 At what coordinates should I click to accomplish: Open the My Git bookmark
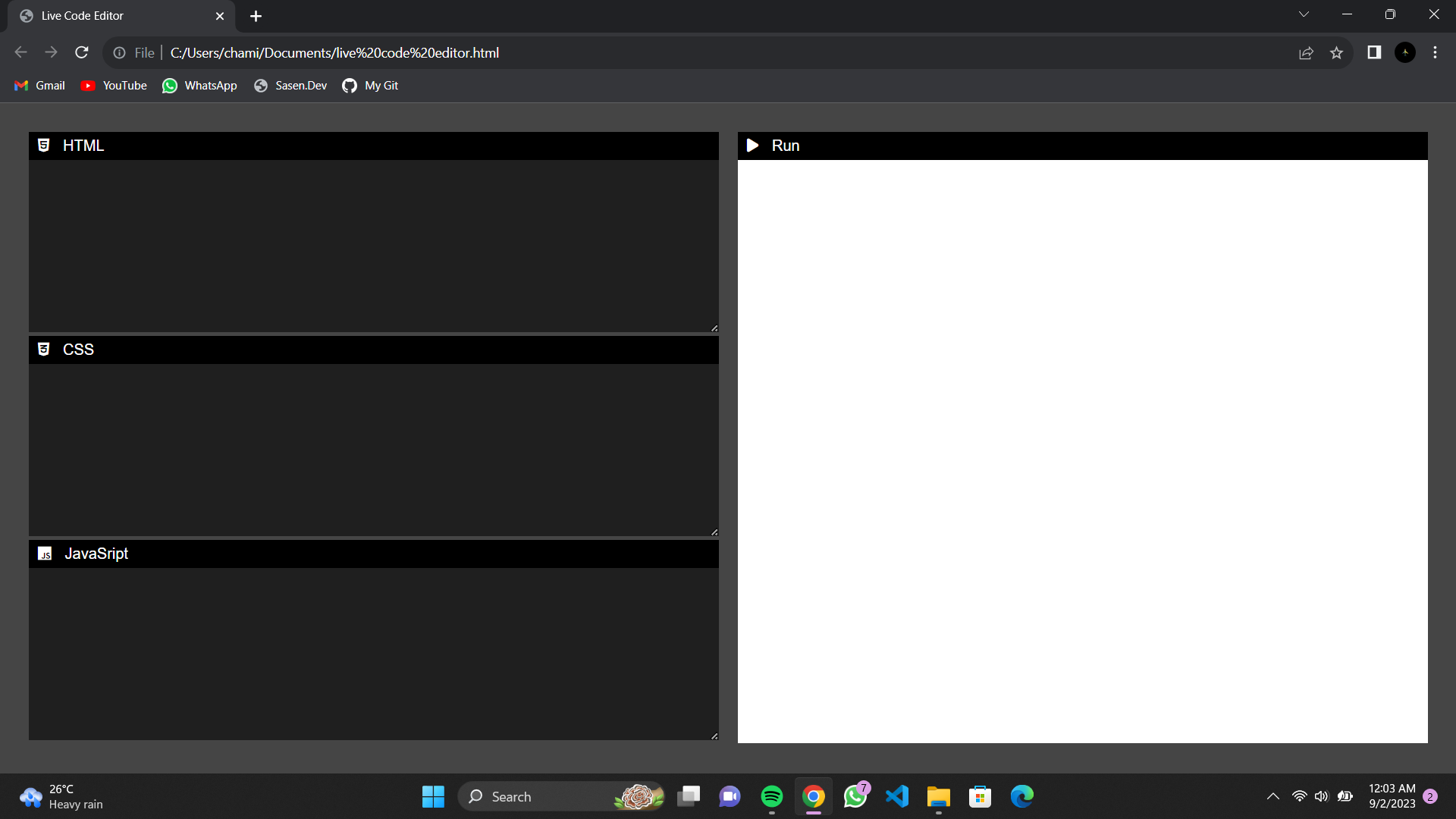tap(370, 86)
